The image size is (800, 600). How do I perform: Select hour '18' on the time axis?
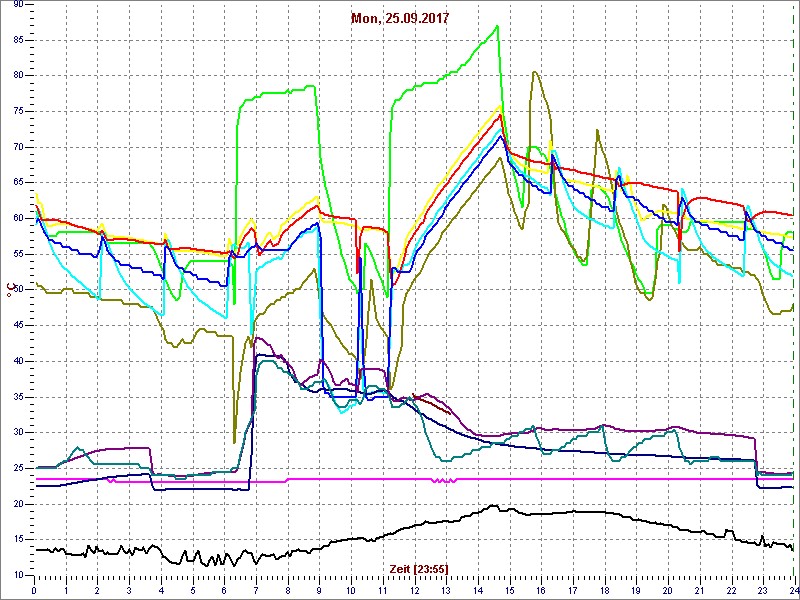pos(605,590)
